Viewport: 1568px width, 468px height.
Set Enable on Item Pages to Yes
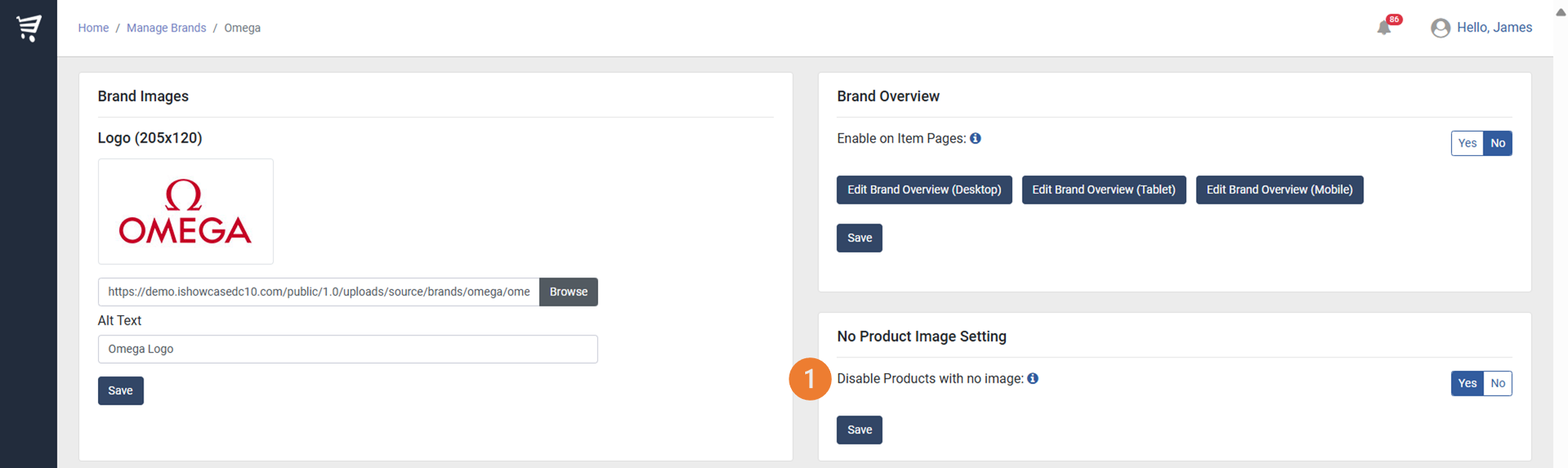[1467, 143]
